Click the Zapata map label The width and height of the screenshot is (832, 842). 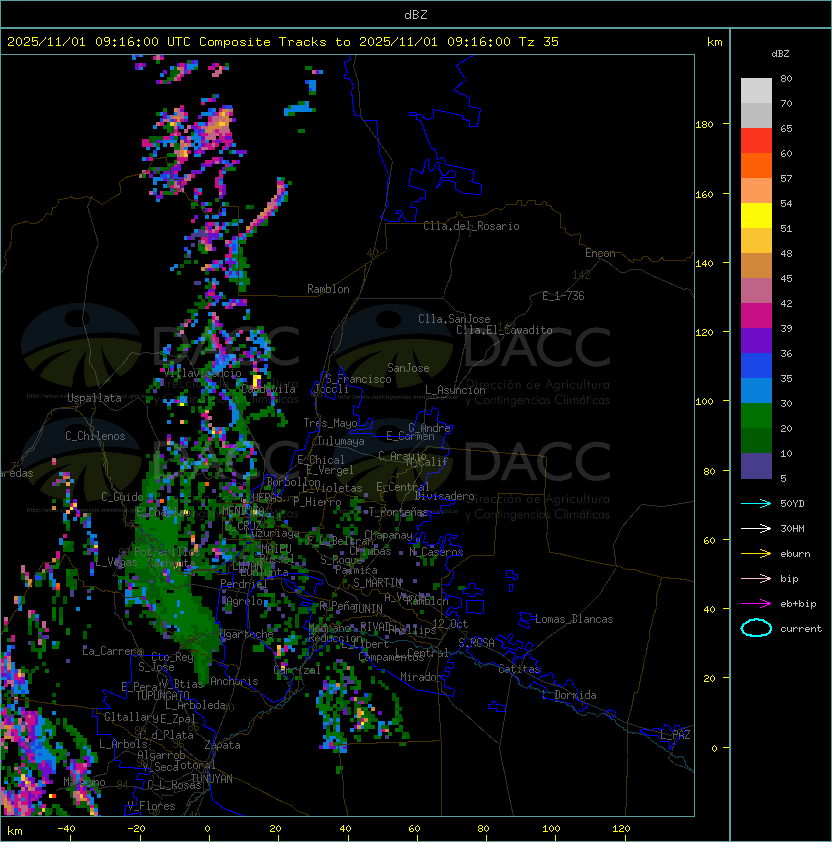(222, 745)
